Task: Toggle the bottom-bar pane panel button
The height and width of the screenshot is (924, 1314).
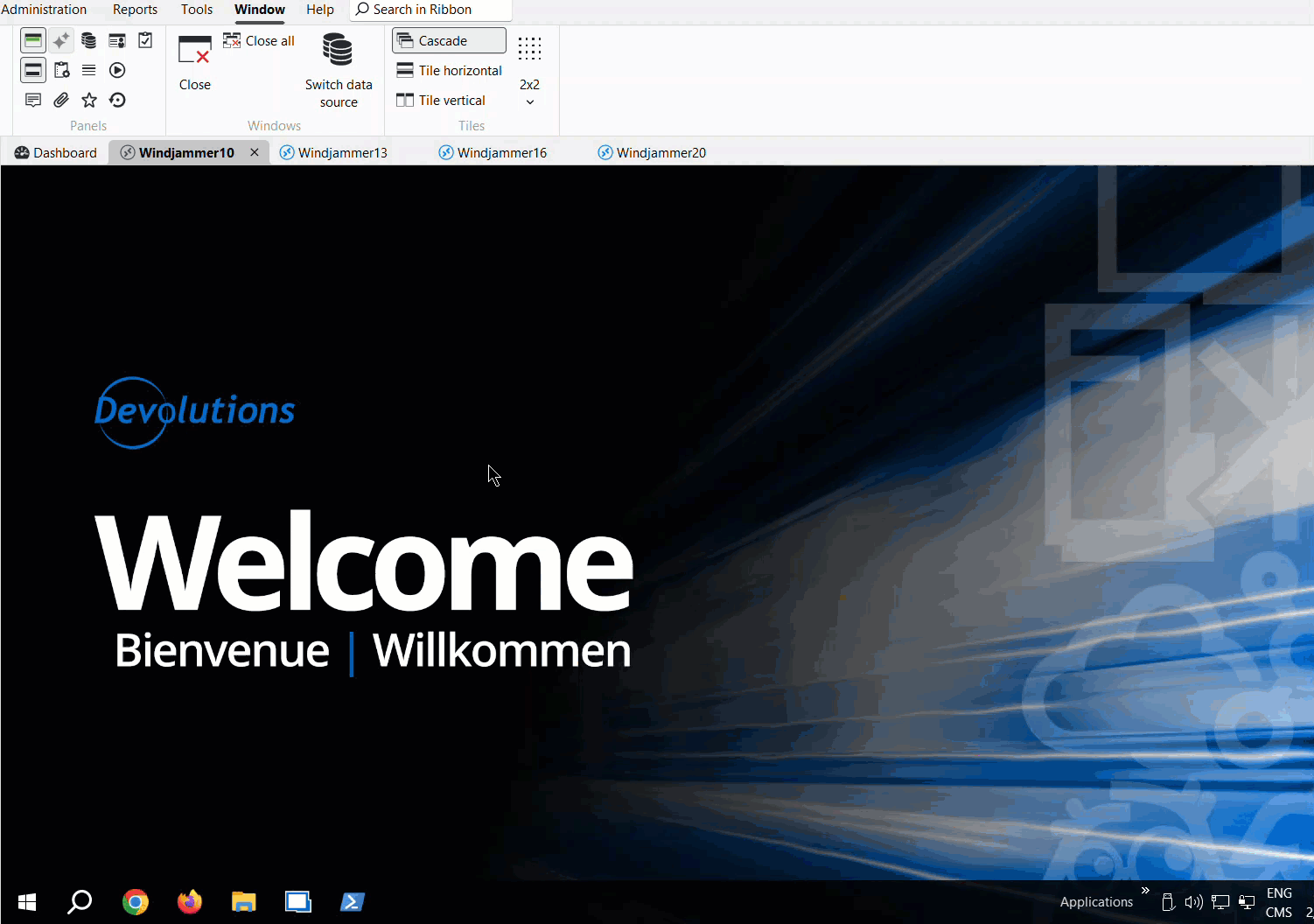Action: 33,70
